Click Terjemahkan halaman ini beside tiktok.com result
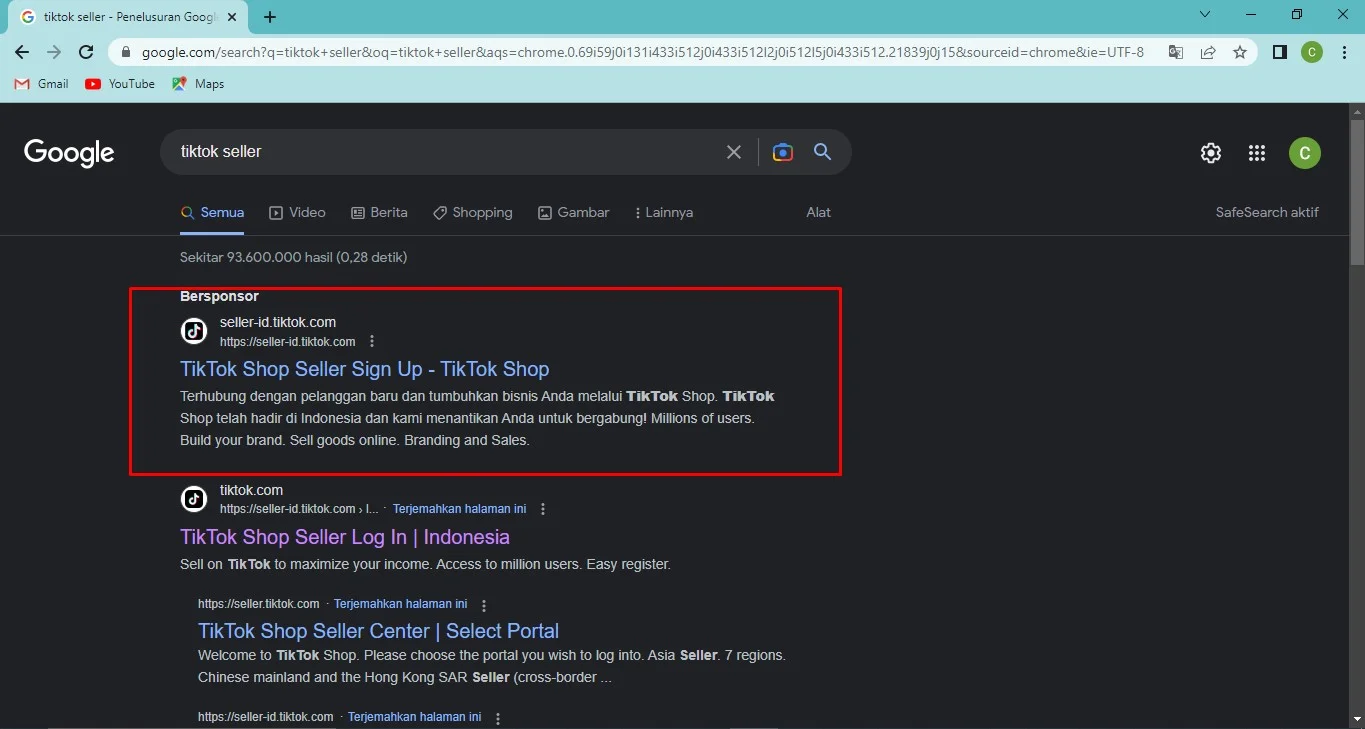 point(459,509)
